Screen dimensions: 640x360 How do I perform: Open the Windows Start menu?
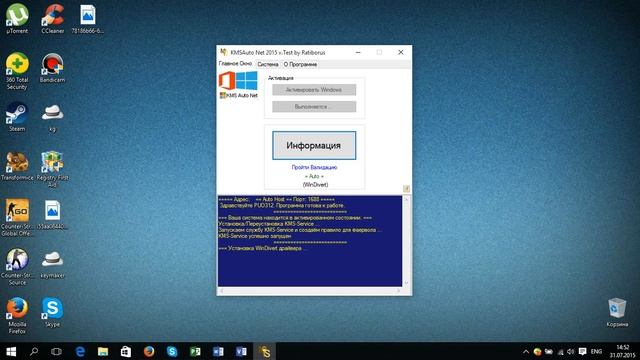11,351
